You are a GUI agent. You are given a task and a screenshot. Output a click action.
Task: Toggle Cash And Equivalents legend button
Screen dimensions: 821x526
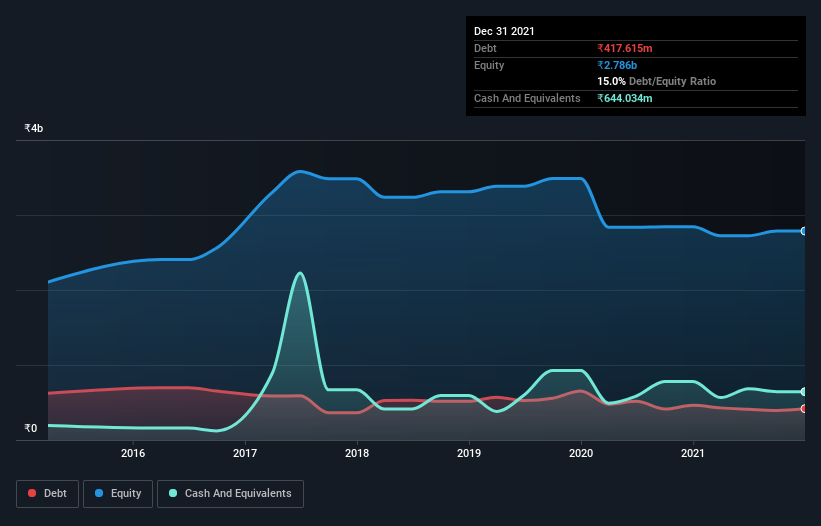click(230, 494)
